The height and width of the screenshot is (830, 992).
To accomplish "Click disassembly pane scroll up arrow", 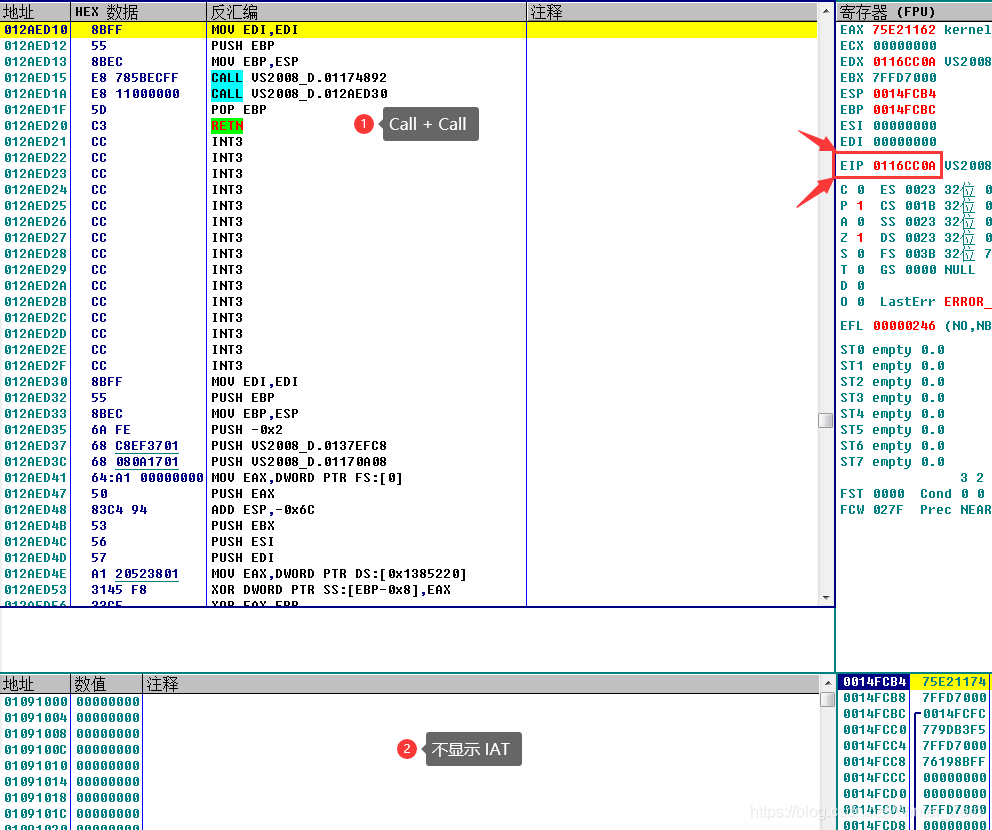I will click(x=826, y=11).
